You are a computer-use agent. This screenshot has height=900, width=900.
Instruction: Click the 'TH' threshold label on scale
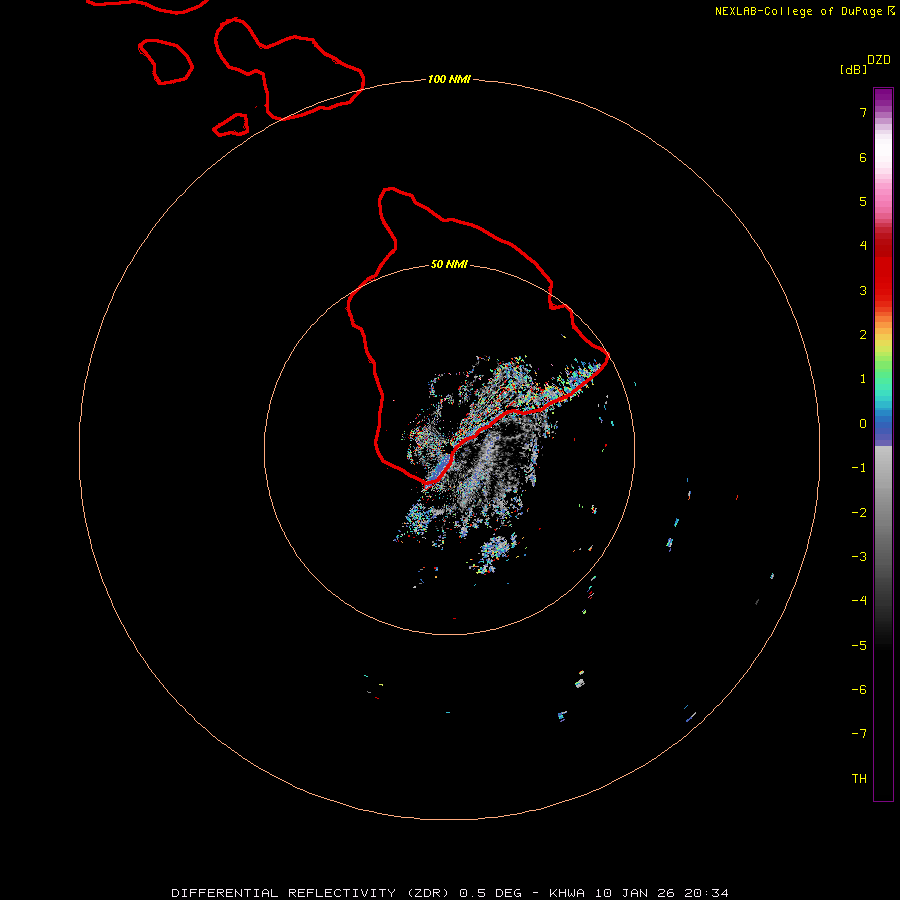tap(859, 779)
